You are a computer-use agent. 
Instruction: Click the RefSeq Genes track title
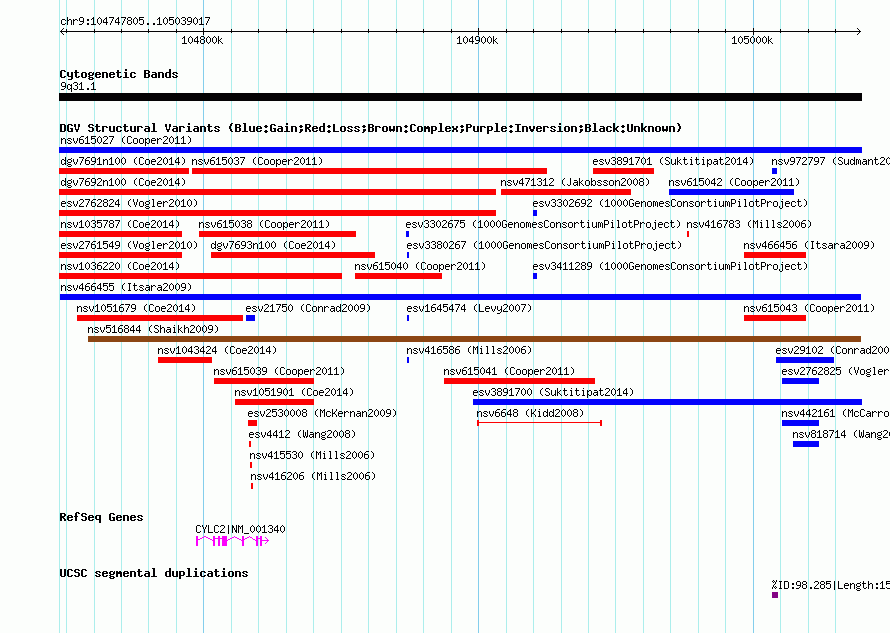point(101,517)
